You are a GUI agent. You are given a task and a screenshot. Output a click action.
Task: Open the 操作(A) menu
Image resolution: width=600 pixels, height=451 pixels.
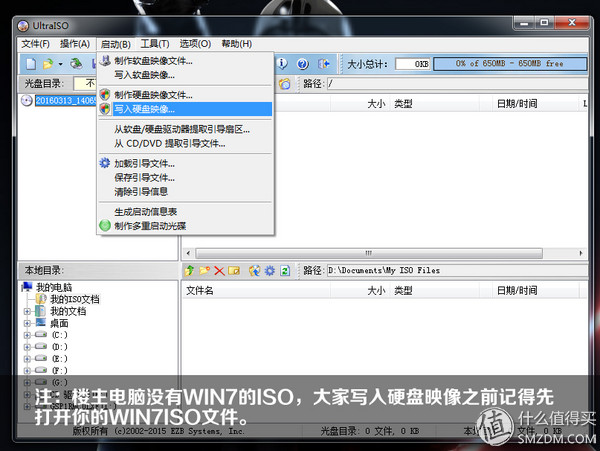click(75, 44)
